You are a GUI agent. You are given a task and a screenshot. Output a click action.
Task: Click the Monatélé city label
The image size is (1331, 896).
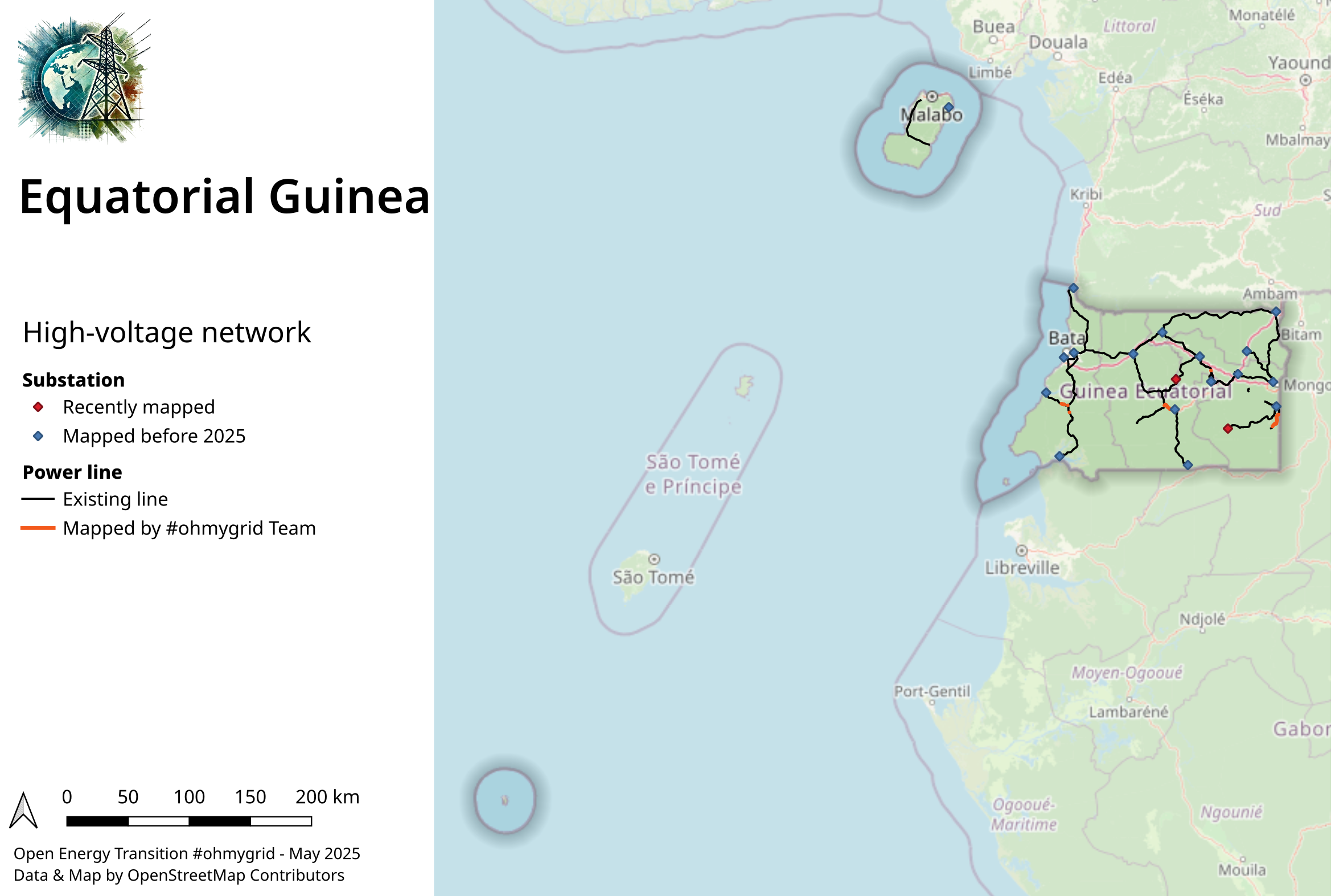1263,15
